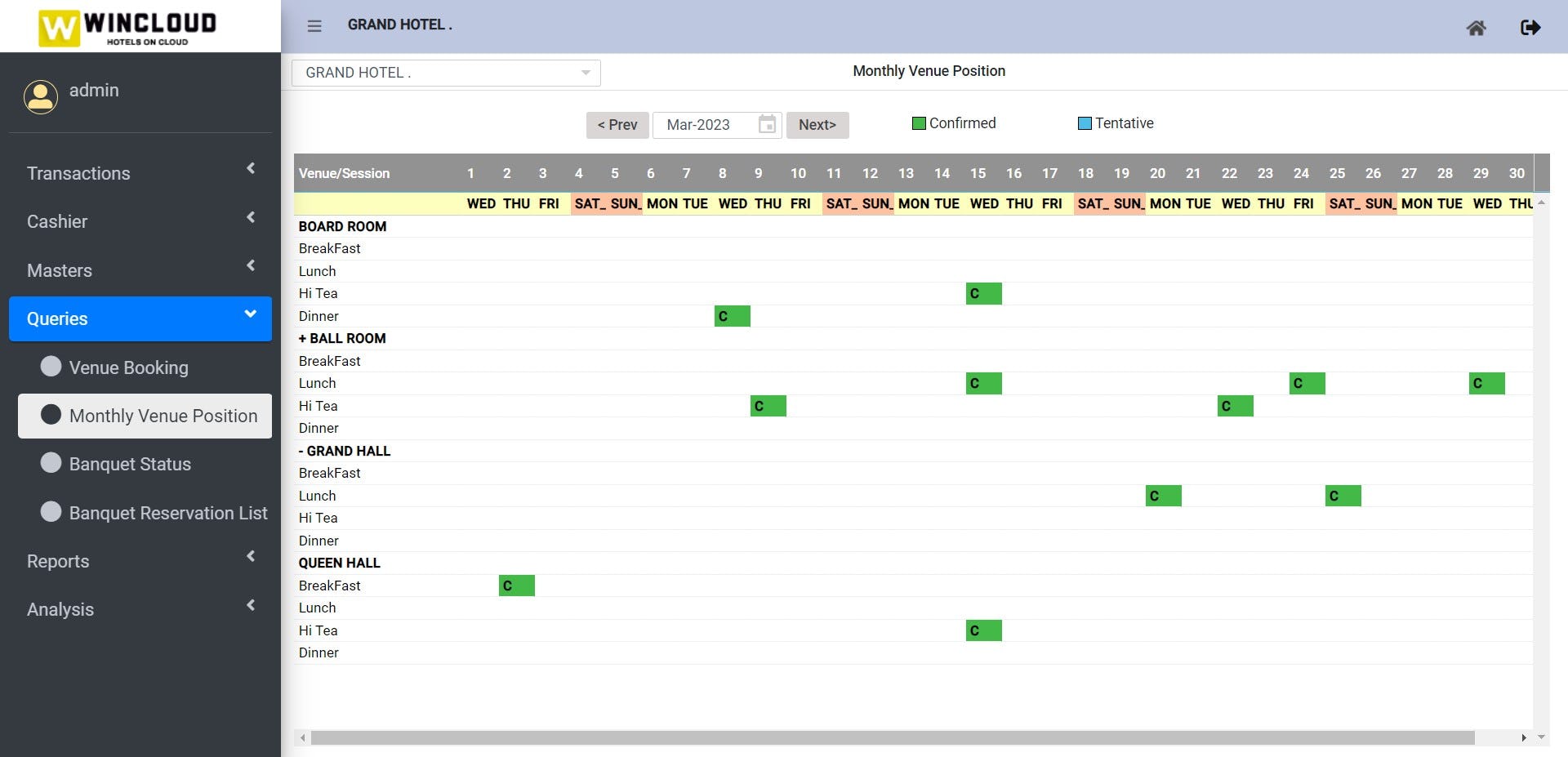Image resolution: width=1568 pixels, height=757 pixels.
Task: Expand the BALL ROOM section
Action: 303,338
